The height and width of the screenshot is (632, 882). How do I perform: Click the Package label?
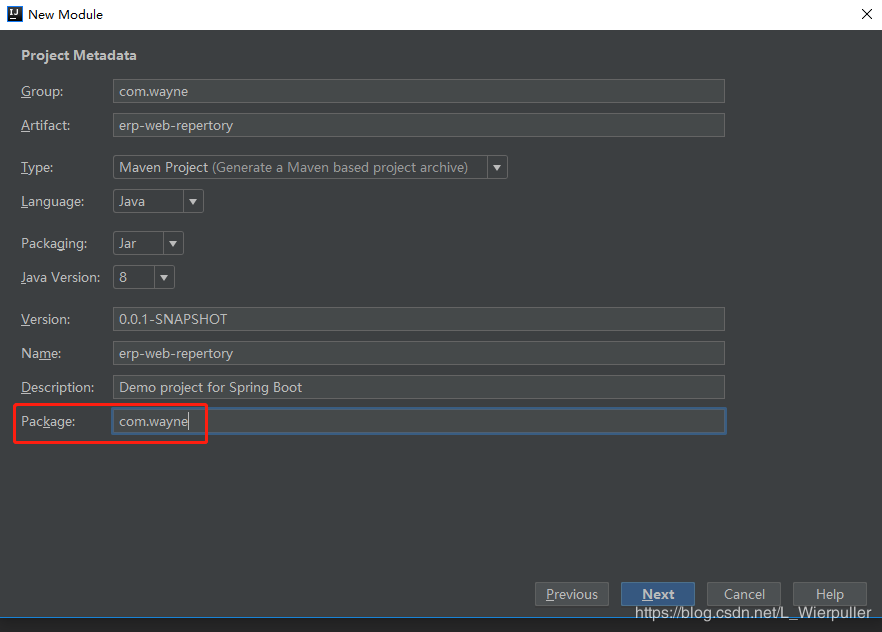click(x=48, y=421)
